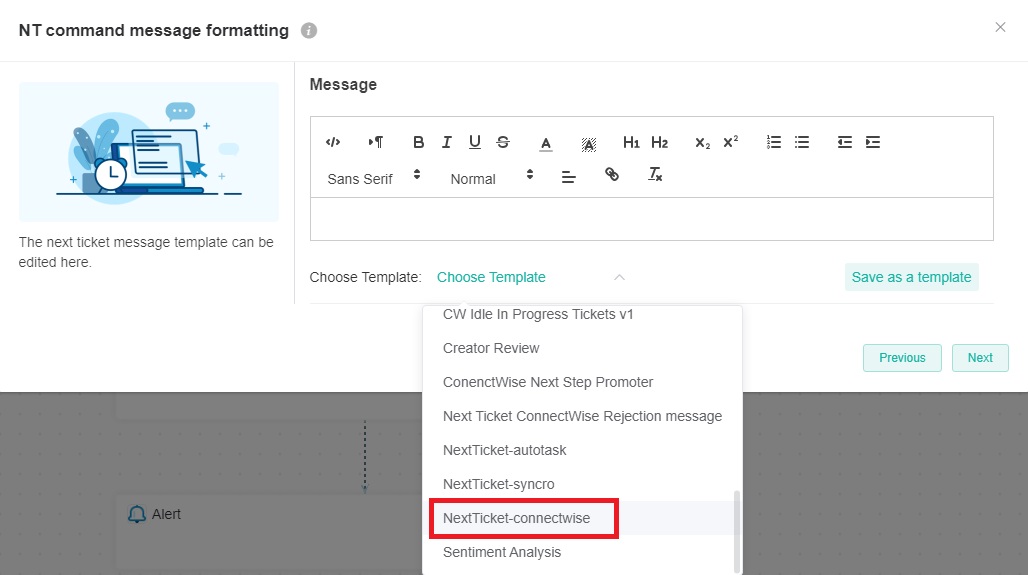Clear text formatting with the Tx icon
Image resolution: width=1028 pixels, height=575 pixels.
[655, 175]
